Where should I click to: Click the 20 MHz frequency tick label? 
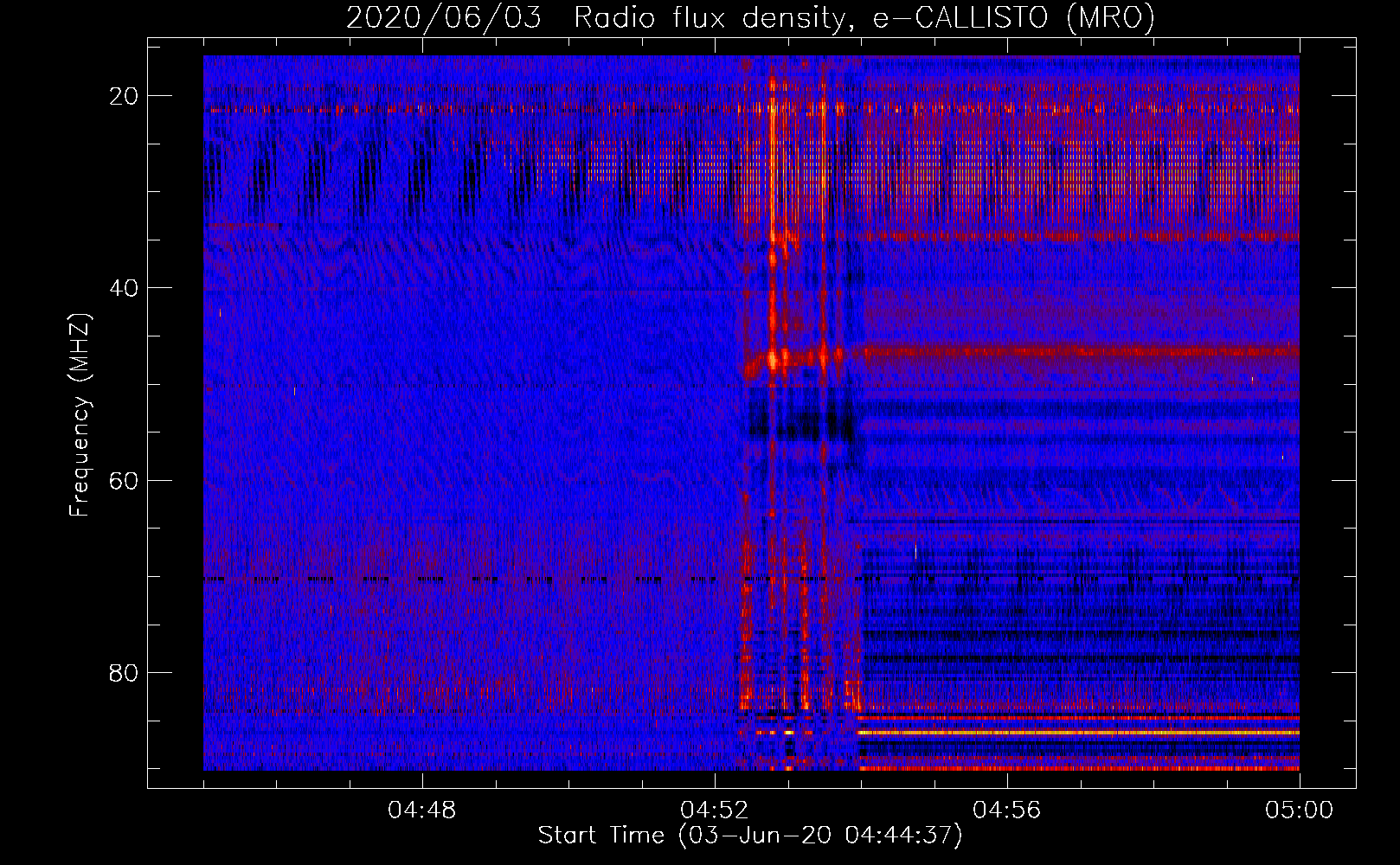click(x=125, y=96)
